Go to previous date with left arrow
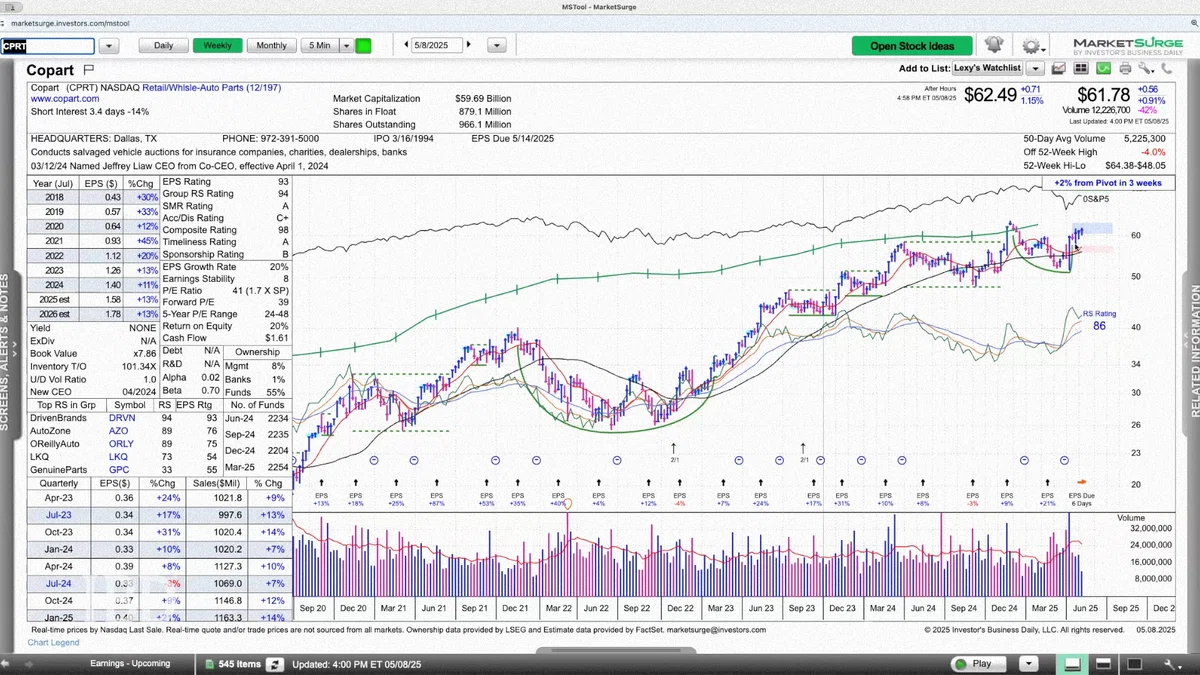The width and height of the screenshot is (1200, 675). 407,45
